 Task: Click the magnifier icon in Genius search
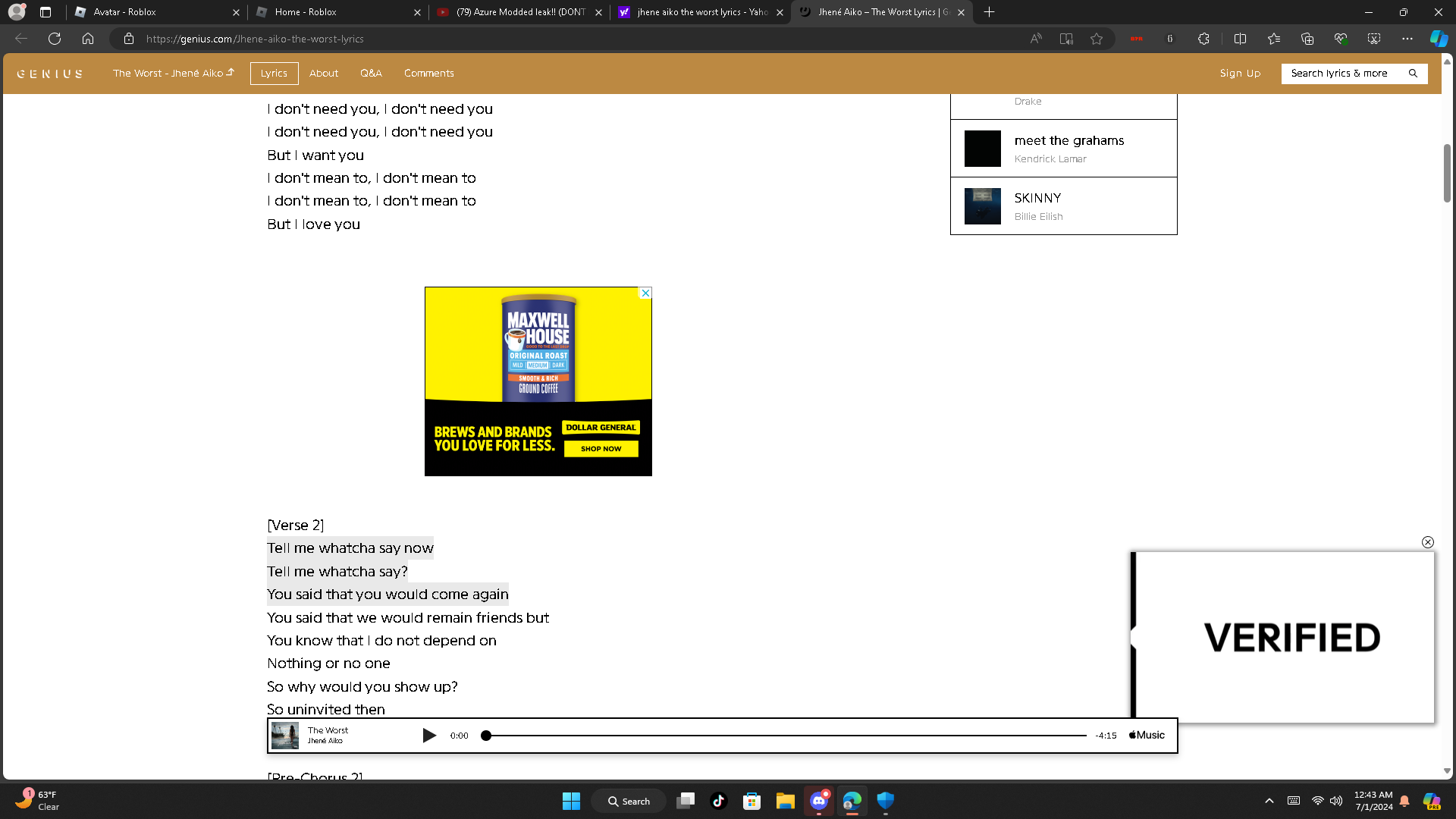point(1413,74)
